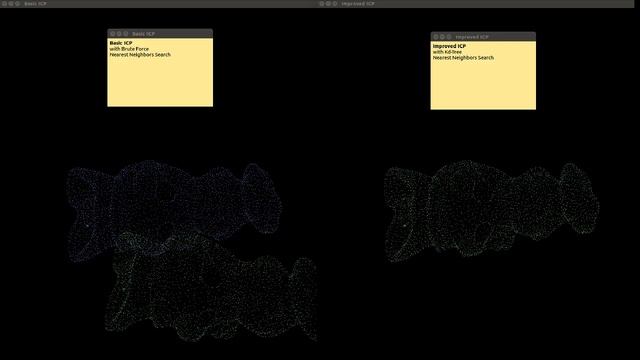Click 'Nearest Neighbors Search' in Basic ICP note
The height and width of the screenshot is (360, 640).
[140, 55]
